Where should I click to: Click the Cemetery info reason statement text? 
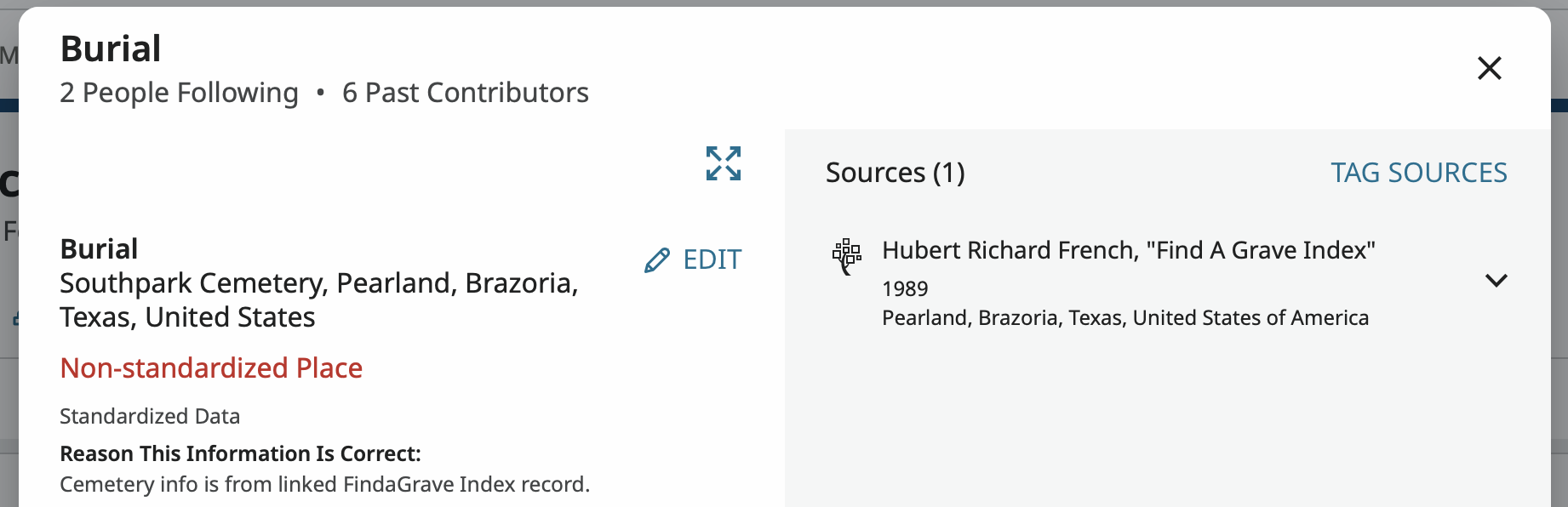[x=324, y=484]
